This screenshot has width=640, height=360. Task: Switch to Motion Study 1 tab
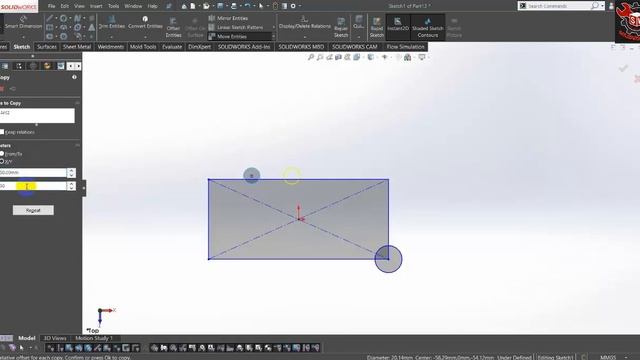(x=93, y=338)
